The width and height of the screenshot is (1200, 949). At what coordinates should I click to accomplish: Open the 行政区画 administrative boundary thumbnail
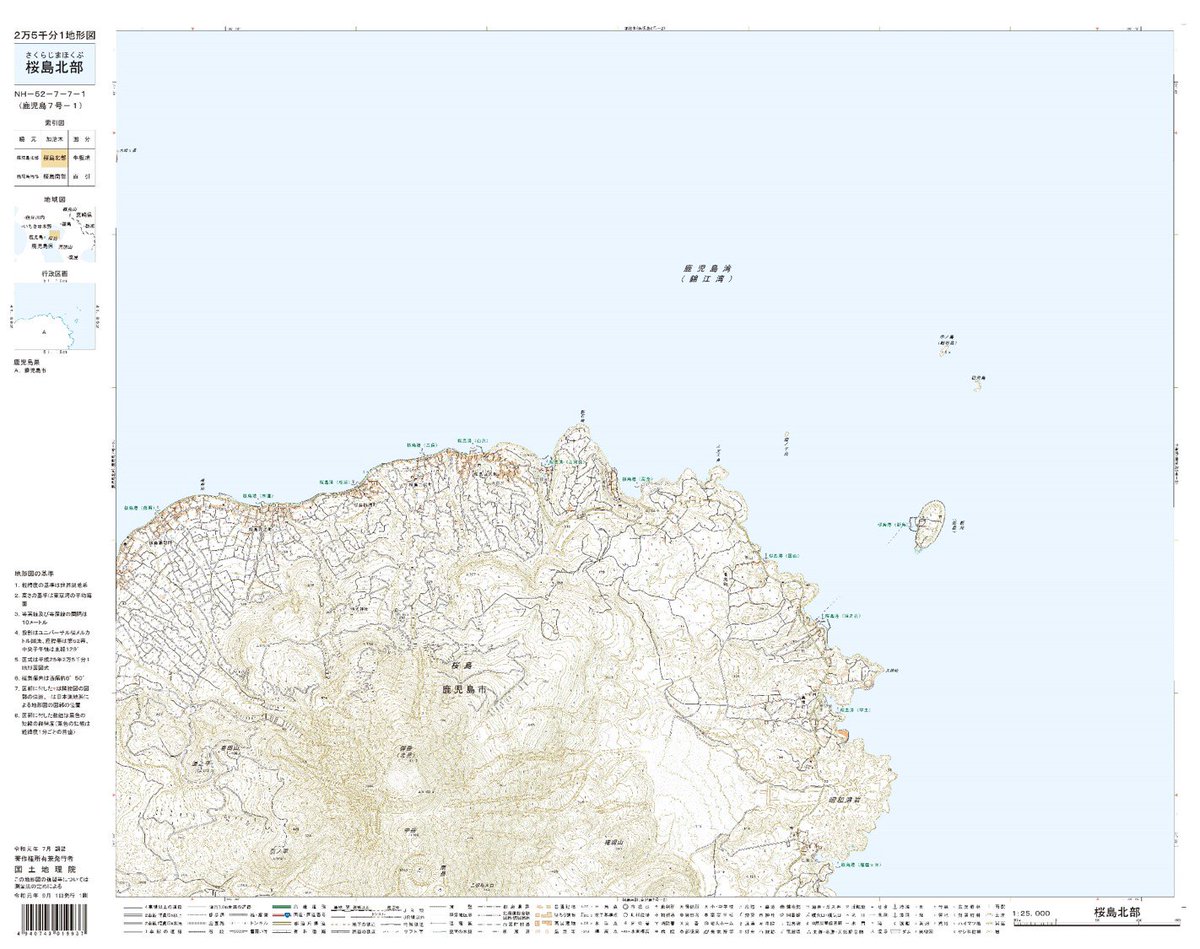click(55, 318)
